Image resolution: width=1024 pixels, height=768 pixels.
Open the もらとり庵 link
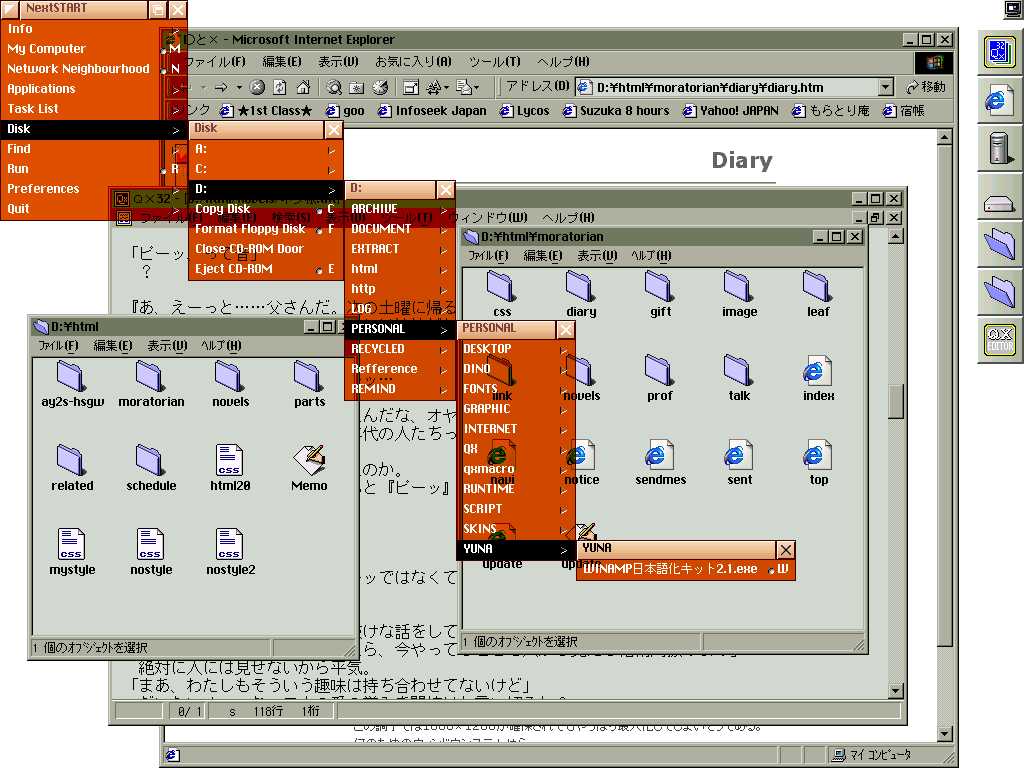(x=831, y=111)
